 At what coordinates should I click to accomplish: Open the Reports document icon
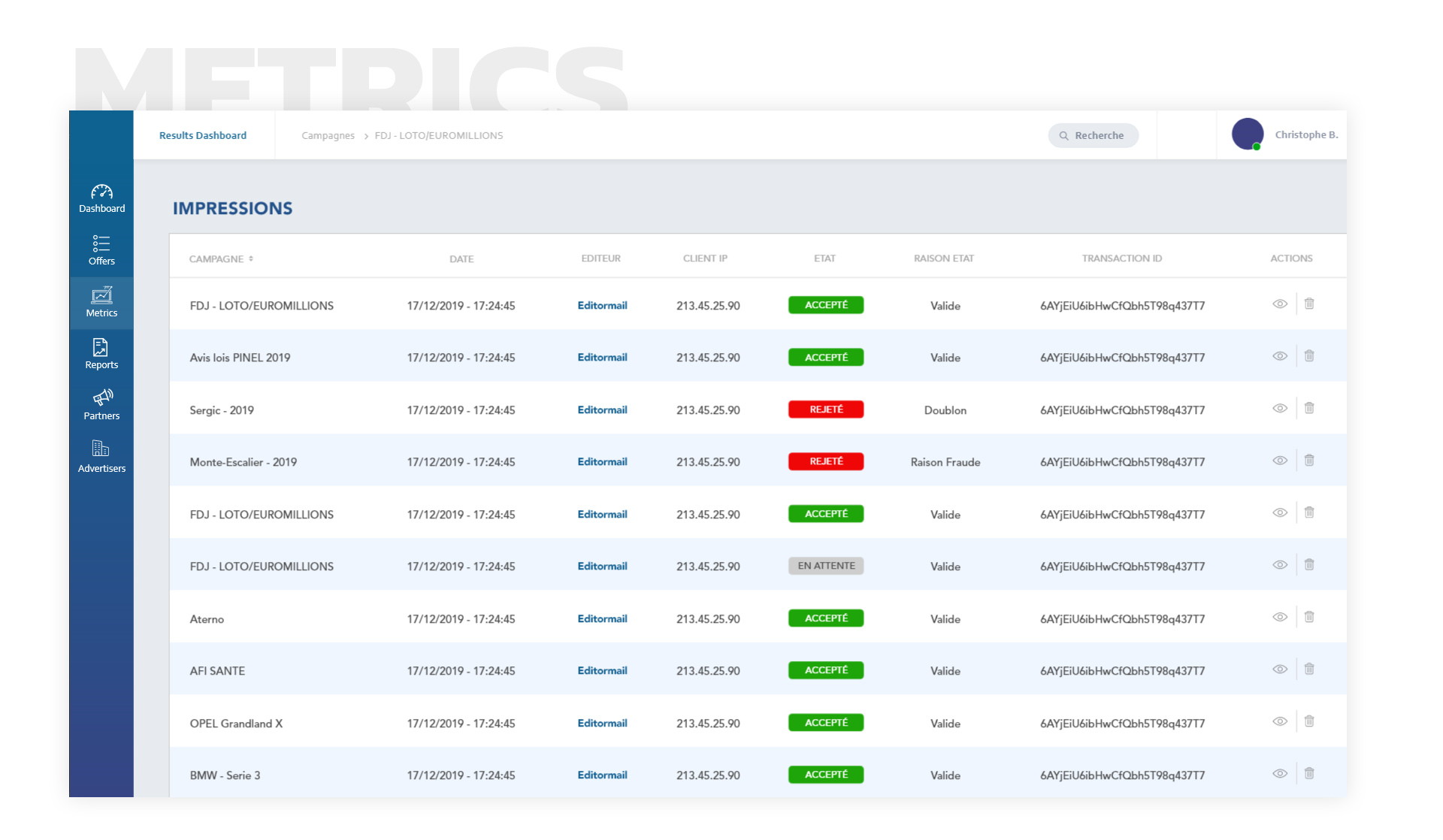tap(101, 347)
